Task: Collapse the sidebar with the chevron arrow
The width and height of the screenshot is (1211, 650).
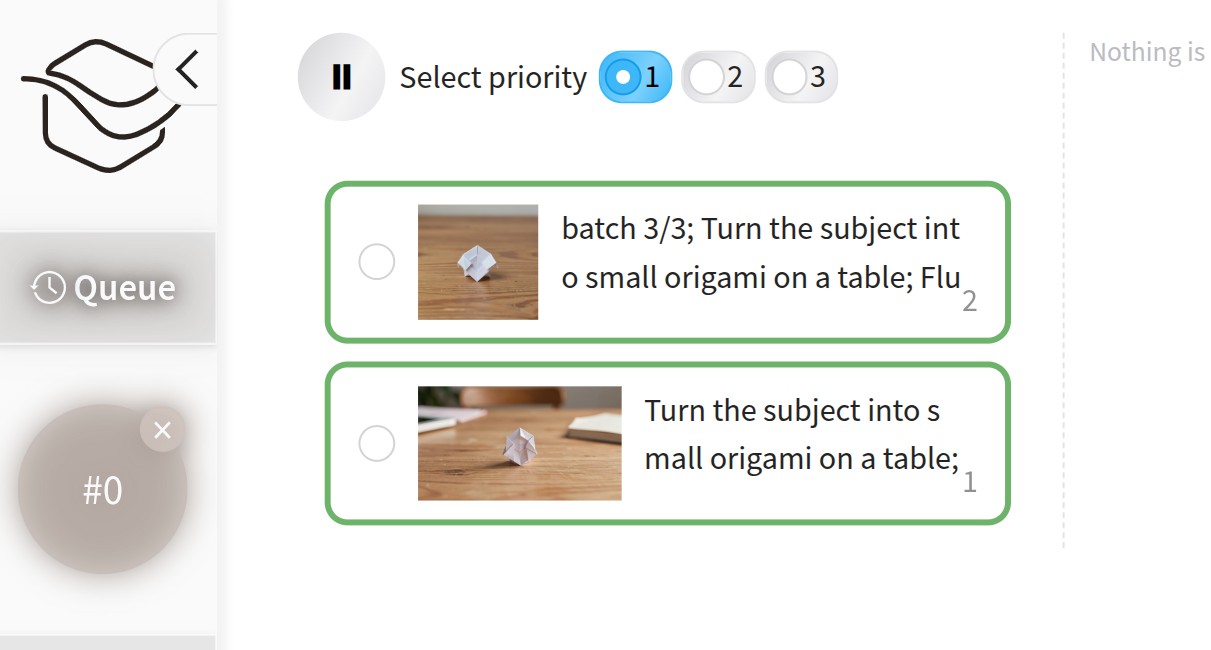Action: tap(186, 71)
